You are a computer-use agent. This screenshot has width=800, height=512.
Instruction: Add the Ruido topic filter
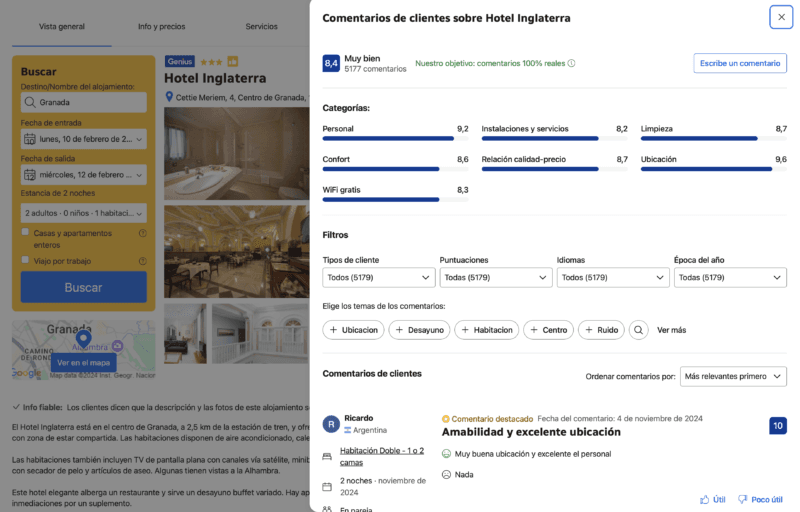click(602, 330)
